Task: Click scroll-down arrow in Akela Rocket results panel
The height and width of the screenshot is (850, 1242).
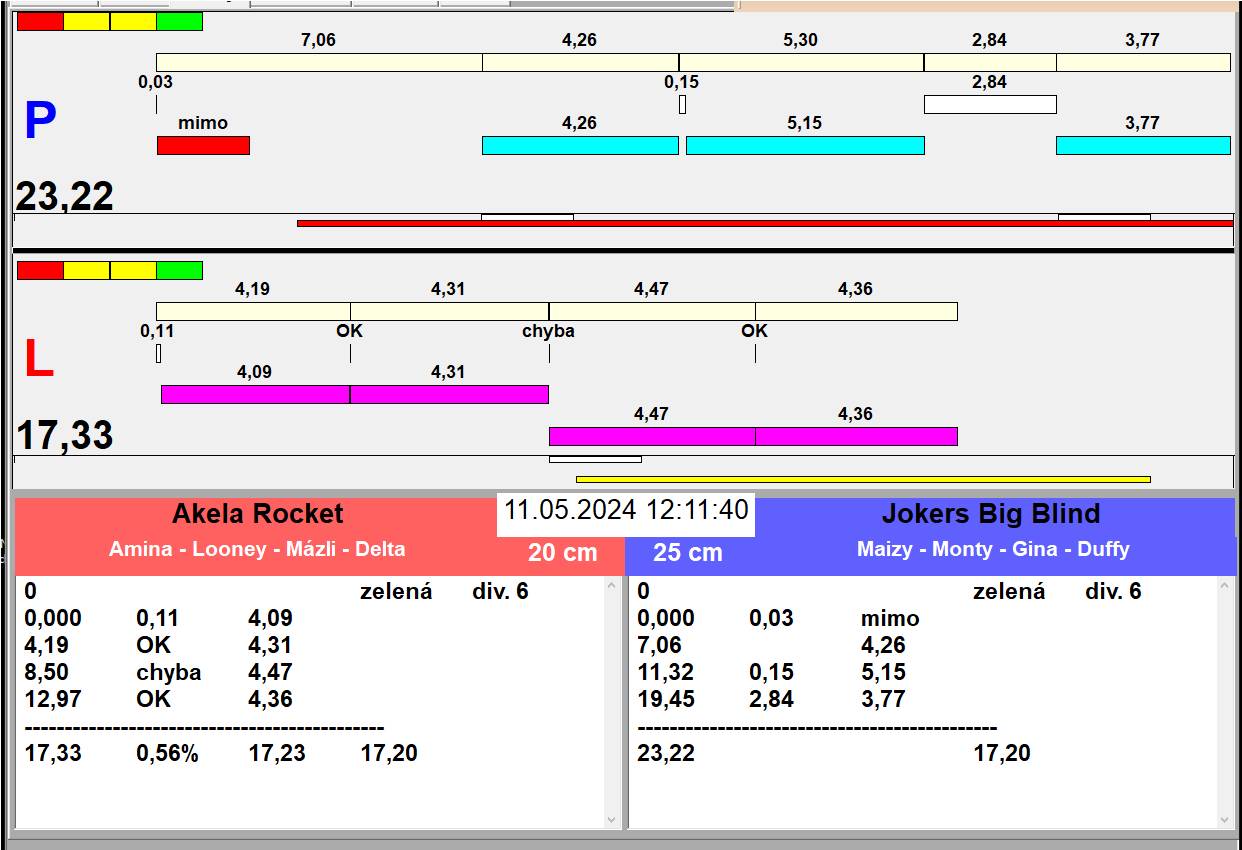Action: (x=612, y=819)
